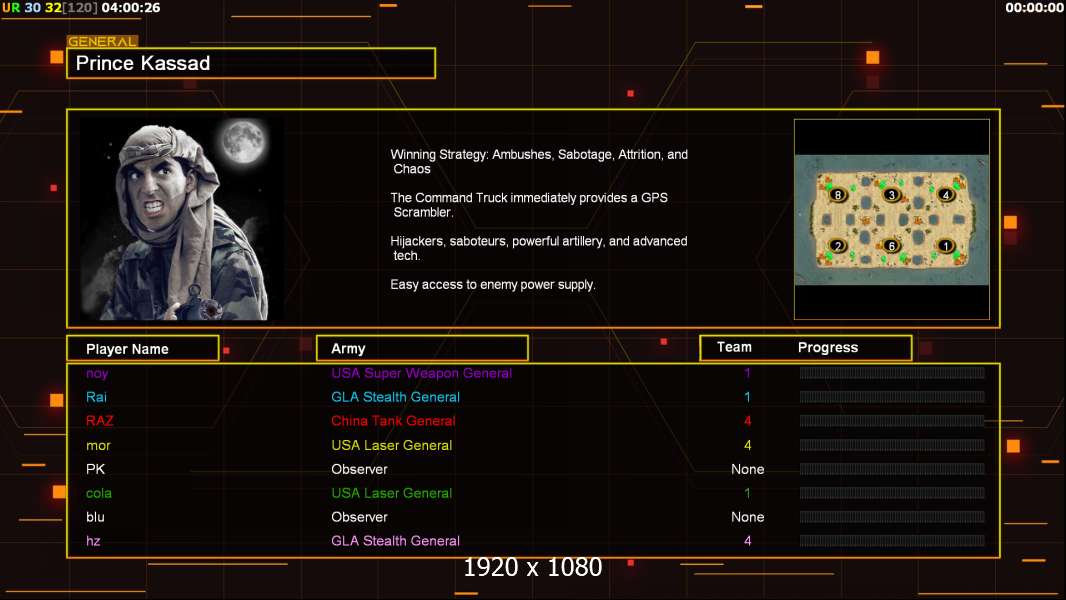Viewport: 1066px width, 600px height.
Task: Click the Player Name column header
Action: click(x=143, y=349)
